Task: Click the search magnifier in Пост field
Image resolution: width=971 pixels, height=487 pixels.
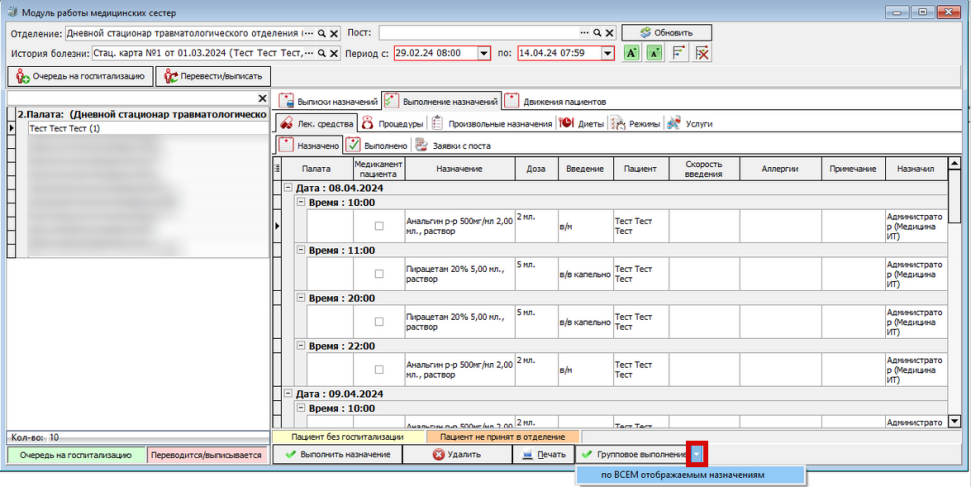Action: (x=598, y=33)
